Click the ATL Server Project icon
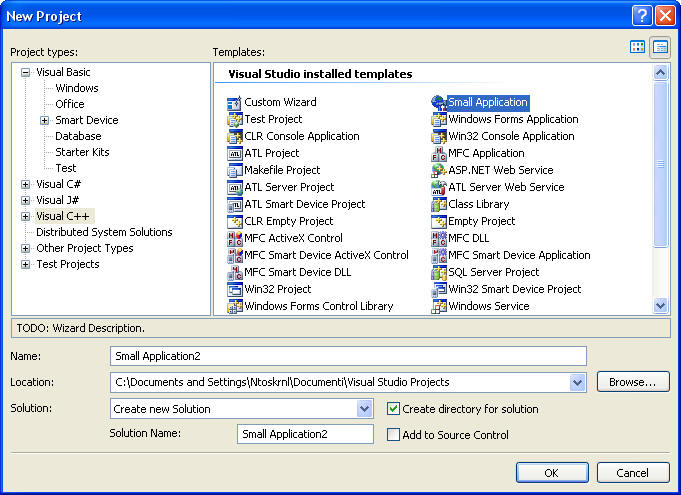The width and height of the screenshot is (681, 495). click(x=235, y=188)
